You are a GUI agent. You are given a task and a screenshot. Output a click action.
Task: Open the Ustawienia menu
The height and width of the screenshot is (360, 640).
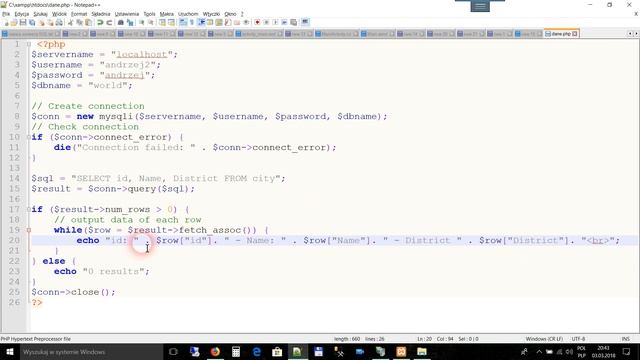(127, 14)
